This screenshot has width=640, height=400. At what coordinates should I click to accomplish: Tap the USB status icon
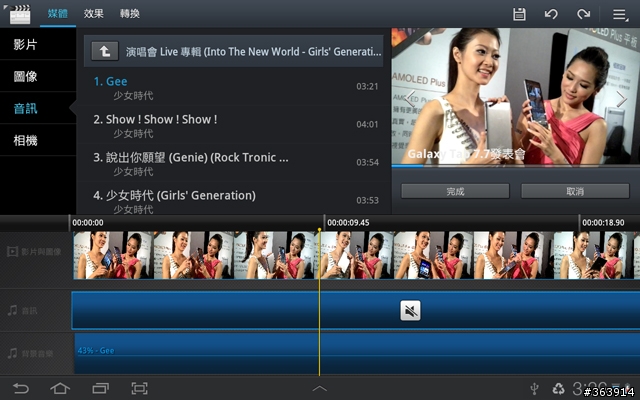pyautogui.click(x=534, y=389)
